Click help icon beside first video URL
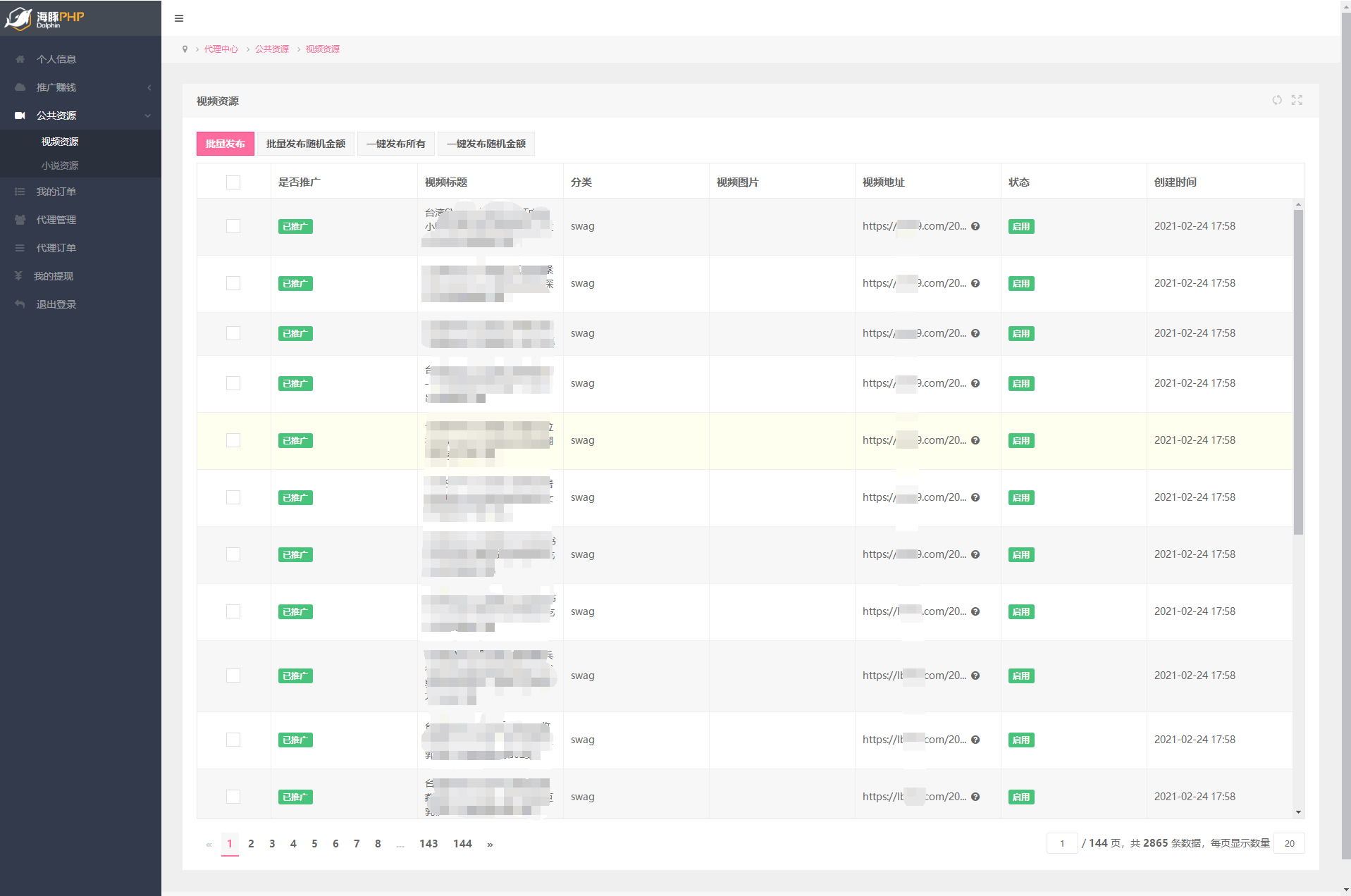 click(975, 226)
